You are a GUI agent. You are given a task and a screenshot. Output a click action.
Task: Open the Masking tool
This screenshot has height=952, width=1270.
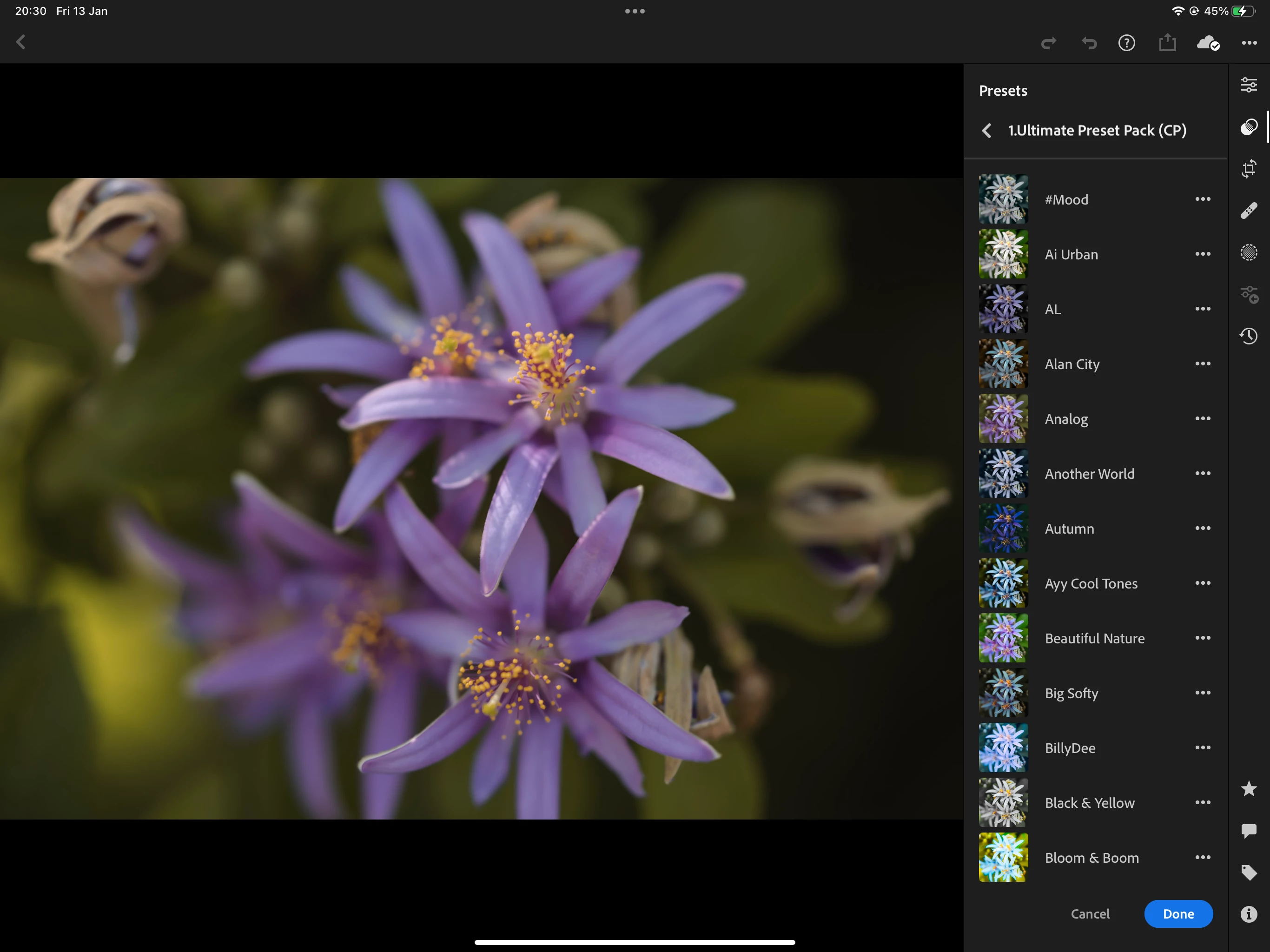[x=1248, y=252]
